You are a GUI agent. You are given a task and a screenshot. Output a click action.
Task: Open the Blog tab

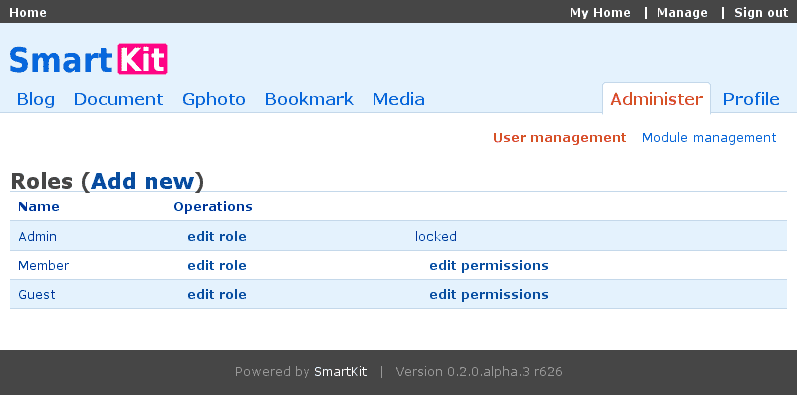[x=36, y=99]
